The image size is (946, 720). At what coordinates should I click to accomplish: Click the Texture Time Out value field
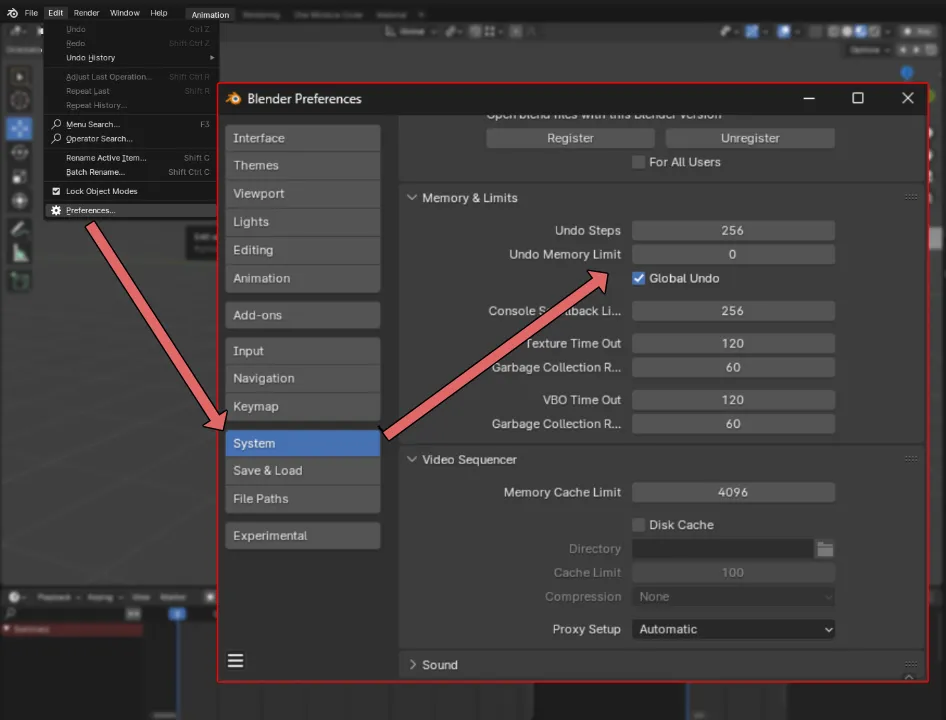[x=733, y=343]
